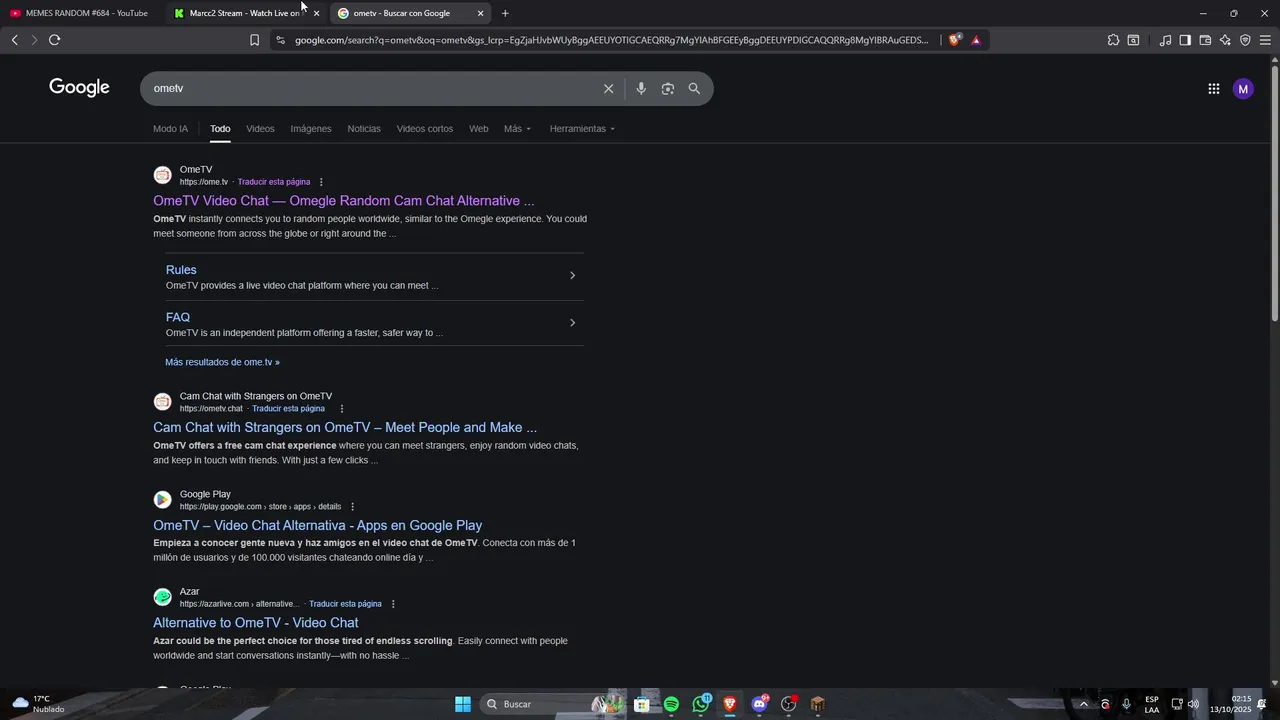Open OmeTV Video Chat Alternativa Google Play link

coord(318,526)
